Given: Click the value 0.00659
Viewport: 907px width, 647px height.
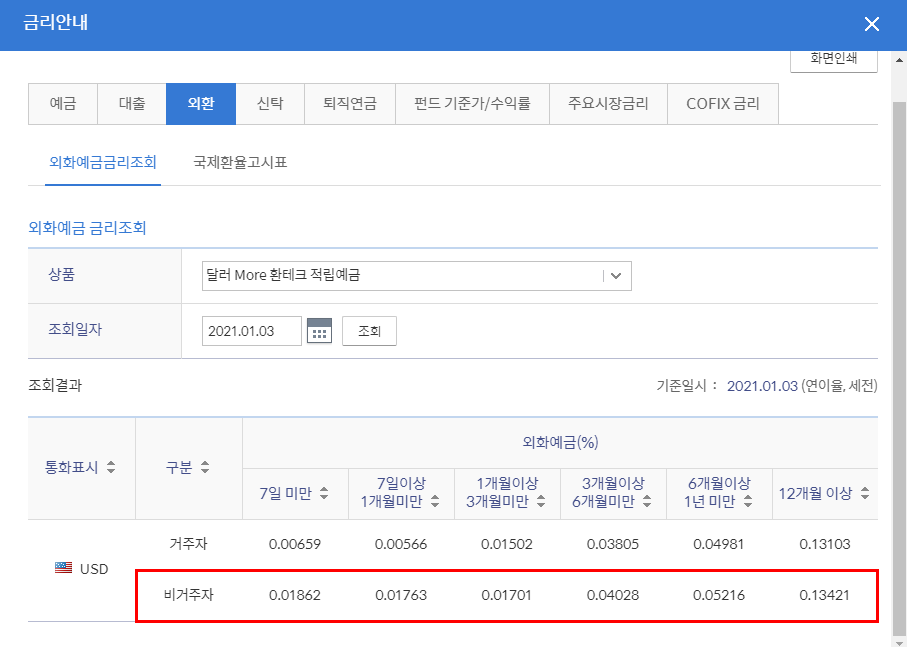Looking at the screenshot, I should [295, 544].
